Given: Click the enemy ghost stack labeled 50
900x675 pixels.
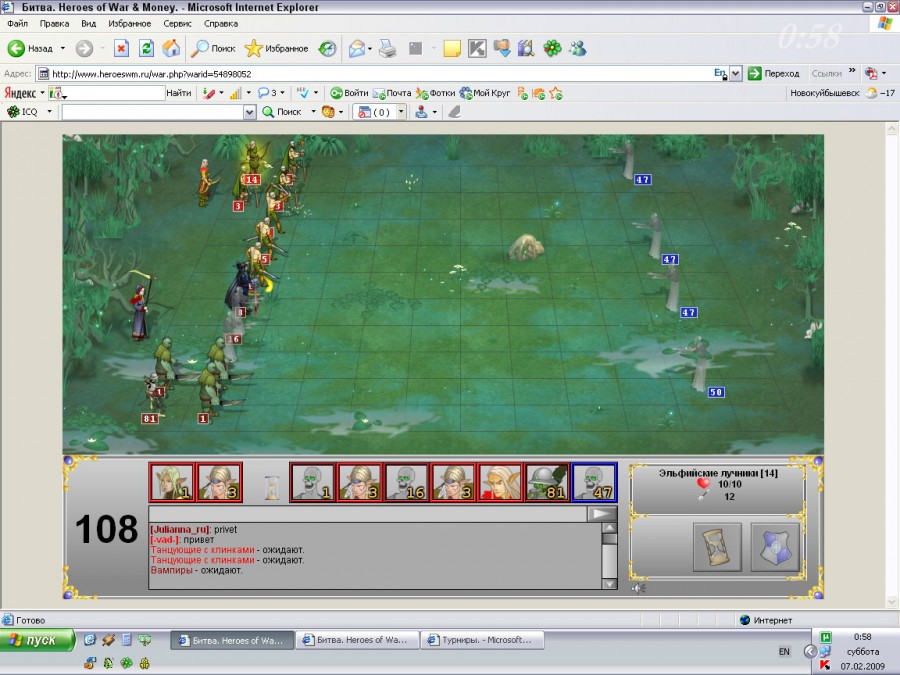Looking at the screenshot, I should 700,364.
